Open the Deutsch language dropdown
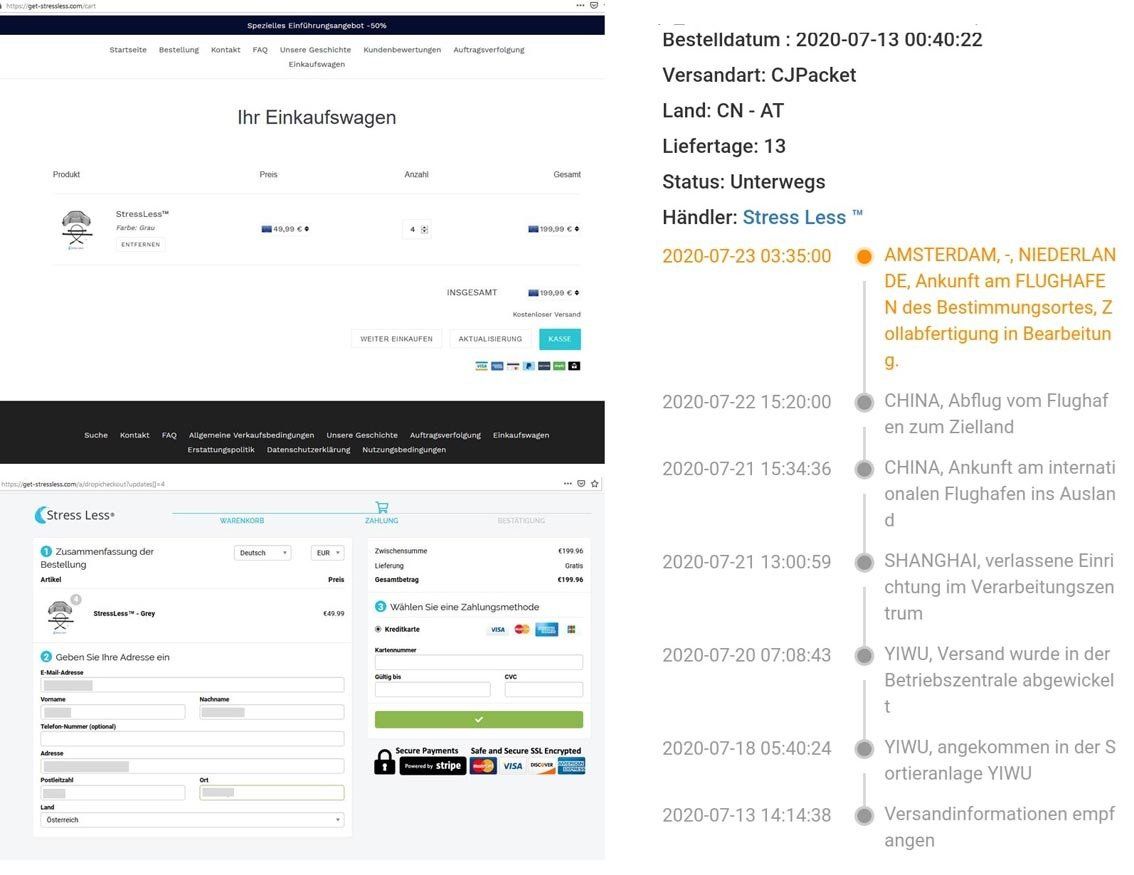This screenshot has width=1134, height=875. [262, 552]
